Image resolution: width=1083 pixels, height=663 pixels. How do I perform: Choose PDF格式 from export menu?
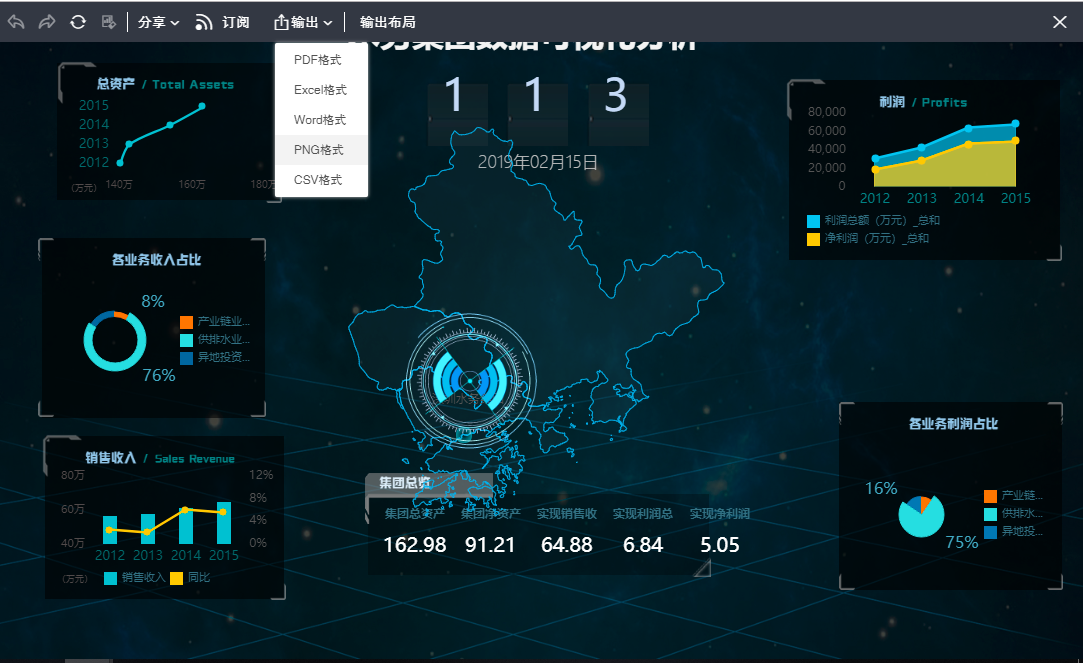(319, 60)
